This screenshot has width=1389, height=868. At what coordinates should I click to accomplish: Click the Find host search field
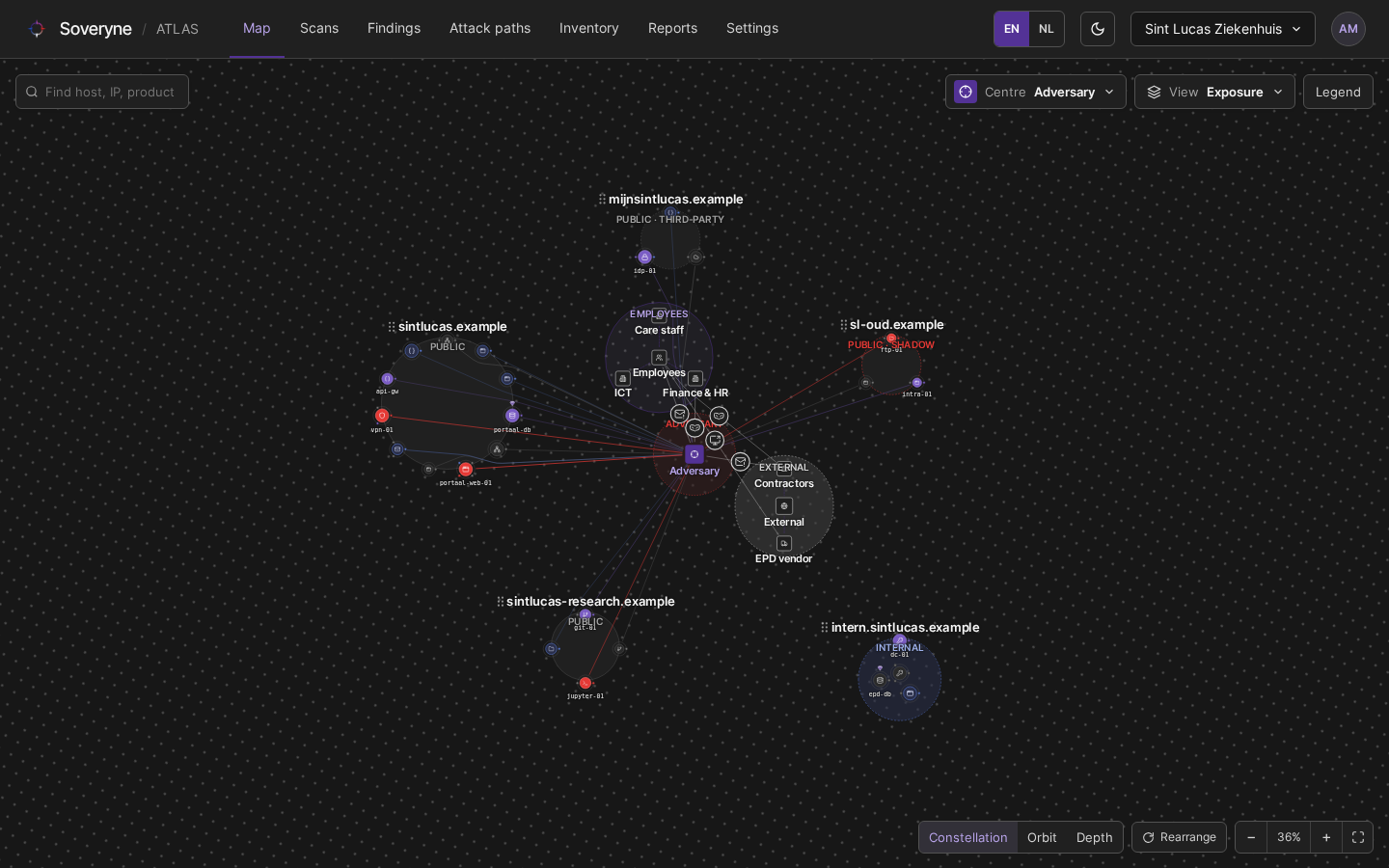coord(102,92)
